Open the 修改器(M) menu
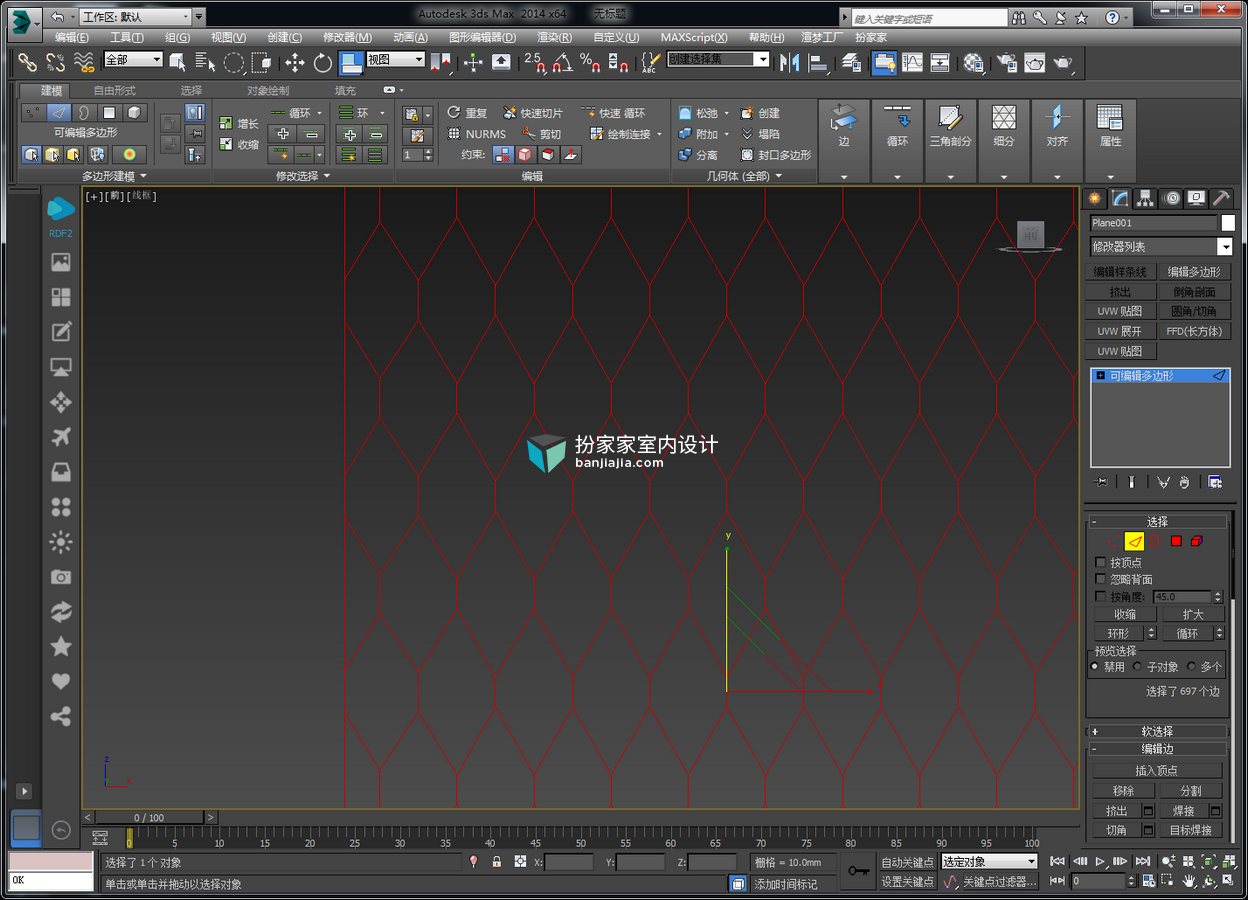1248x900 pixels. pos(347,38)
